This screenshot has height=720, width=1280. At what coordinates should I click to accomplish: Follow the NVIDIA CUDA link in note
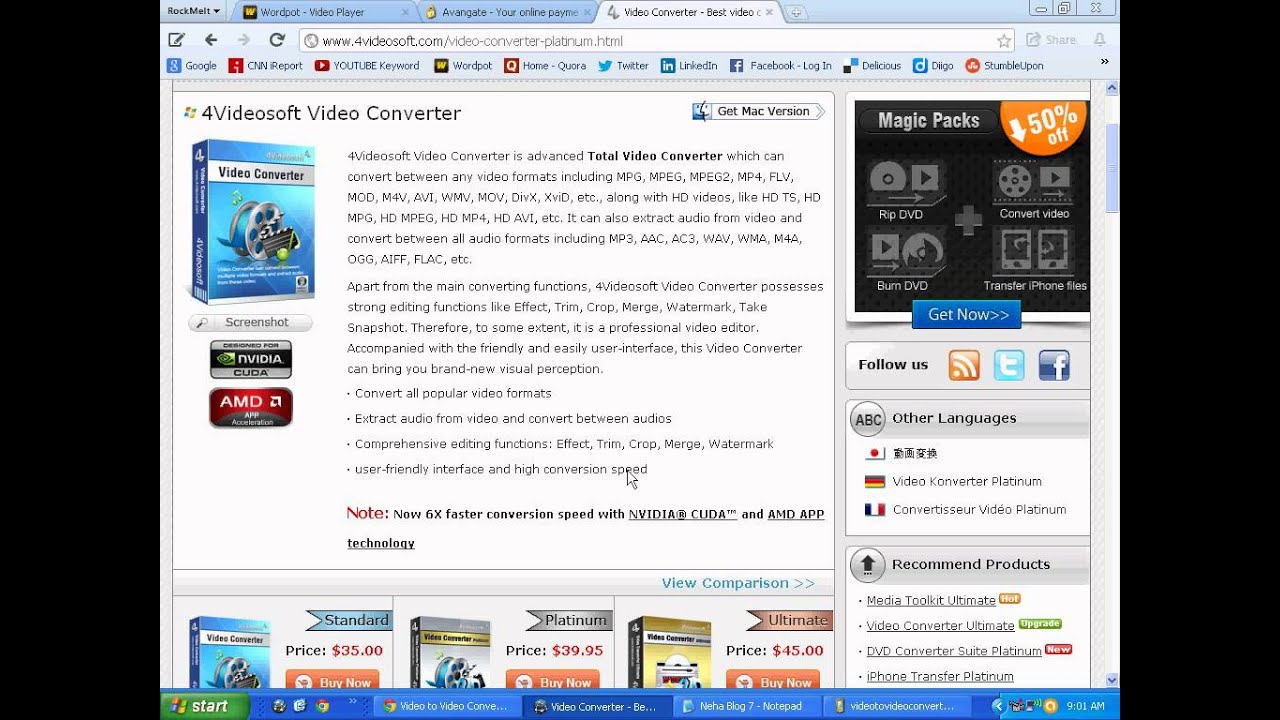click(682, 514)
